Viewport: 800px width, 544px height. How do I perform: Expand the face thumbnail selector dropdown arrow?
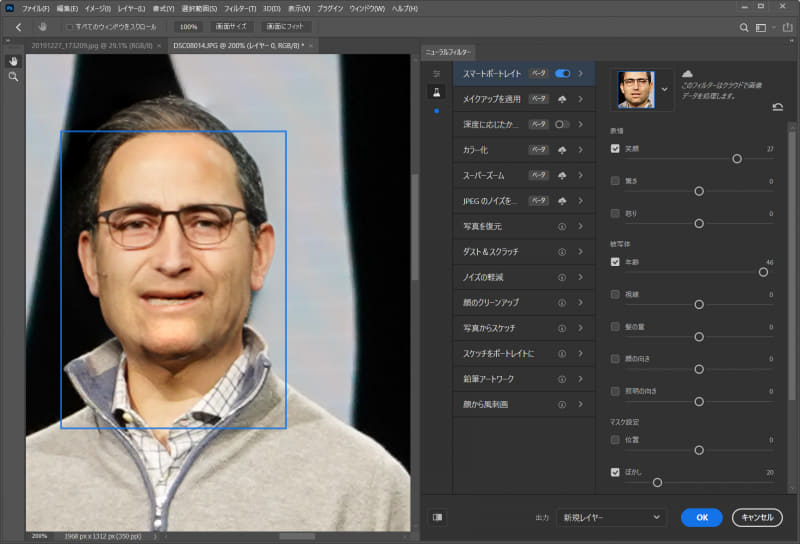pos(666,89)
